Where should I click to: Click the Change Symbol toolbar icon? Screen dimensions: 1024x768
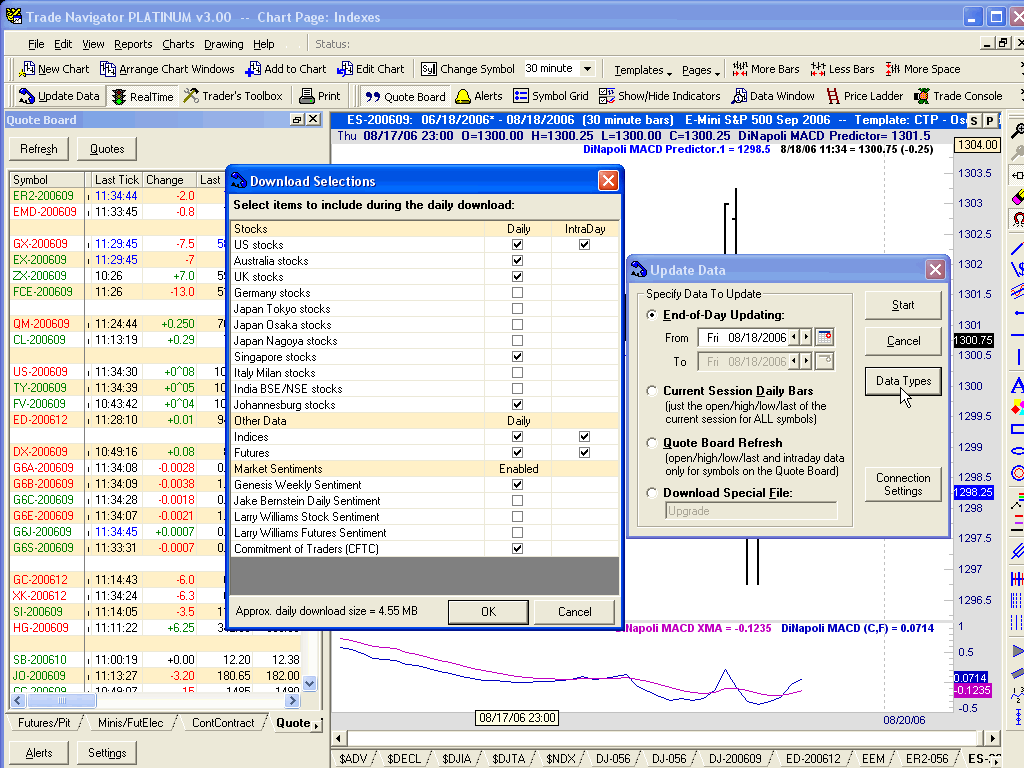468,69
